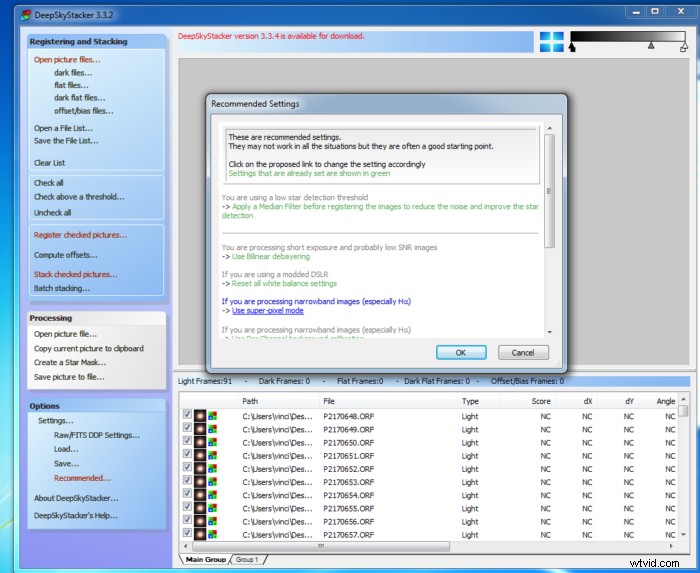700x573 pixels.
Task: Switch to the Main Group tab
Action: click(204, 560)
